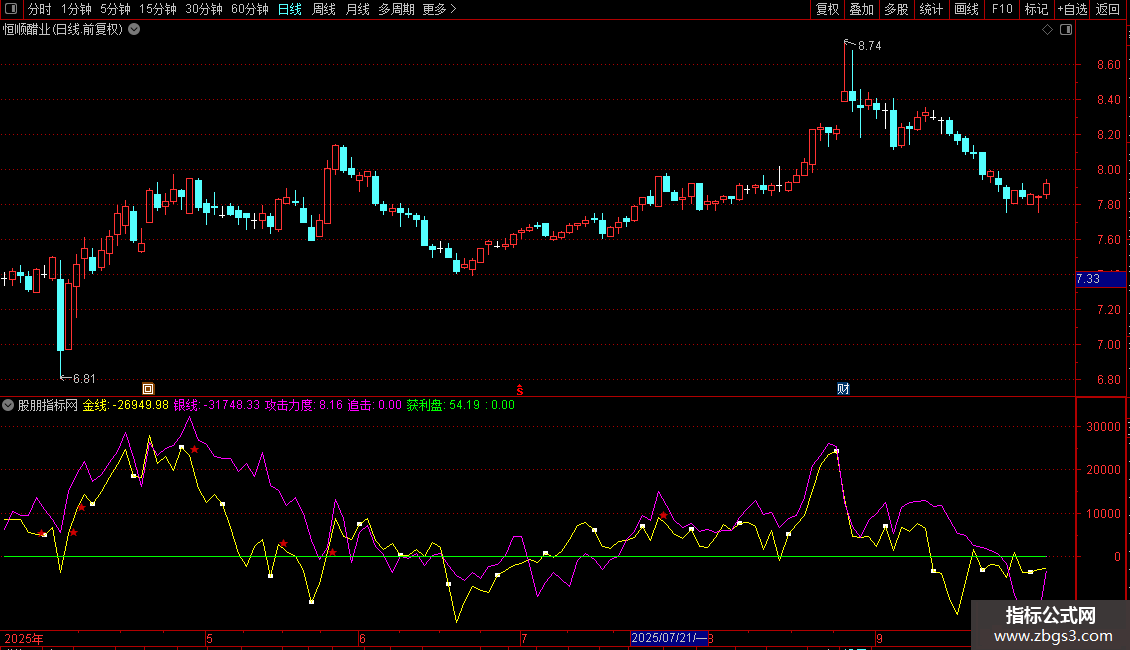Click the red $ dividend marker
Image resolution: width=1130 pixels, height=650 pixels.
(520, 390)
